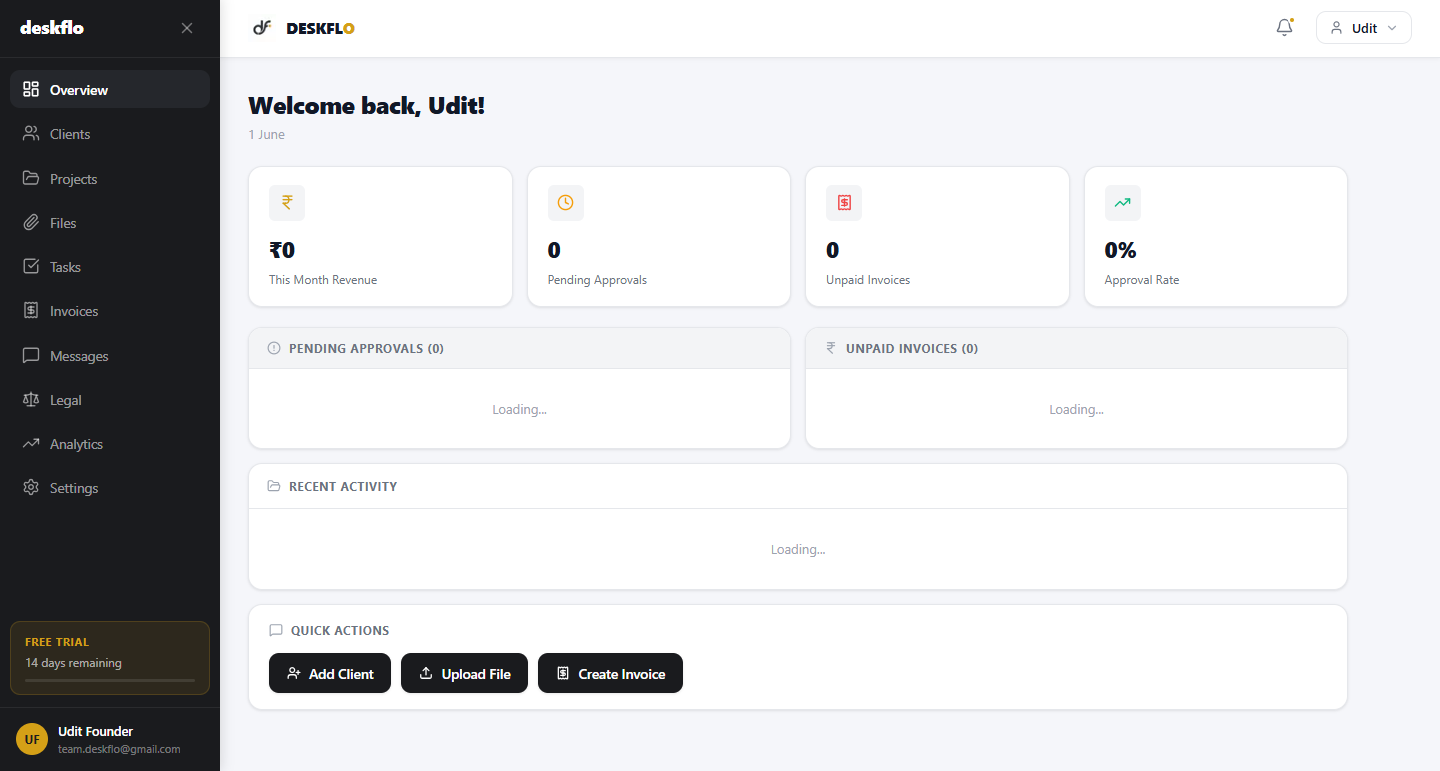Click the ₹0 revenue value

click(x=282, y=250)
